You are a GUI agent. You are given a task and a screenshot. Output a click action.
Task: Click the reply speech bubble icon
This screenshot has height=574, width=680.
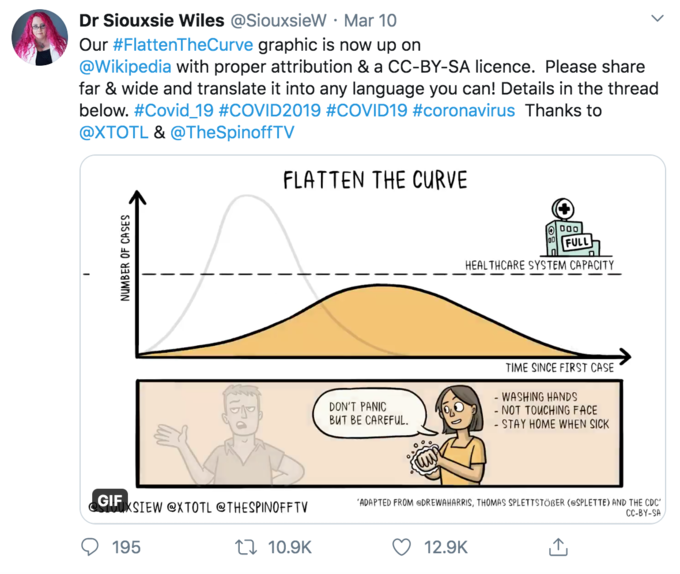(90, 547)
